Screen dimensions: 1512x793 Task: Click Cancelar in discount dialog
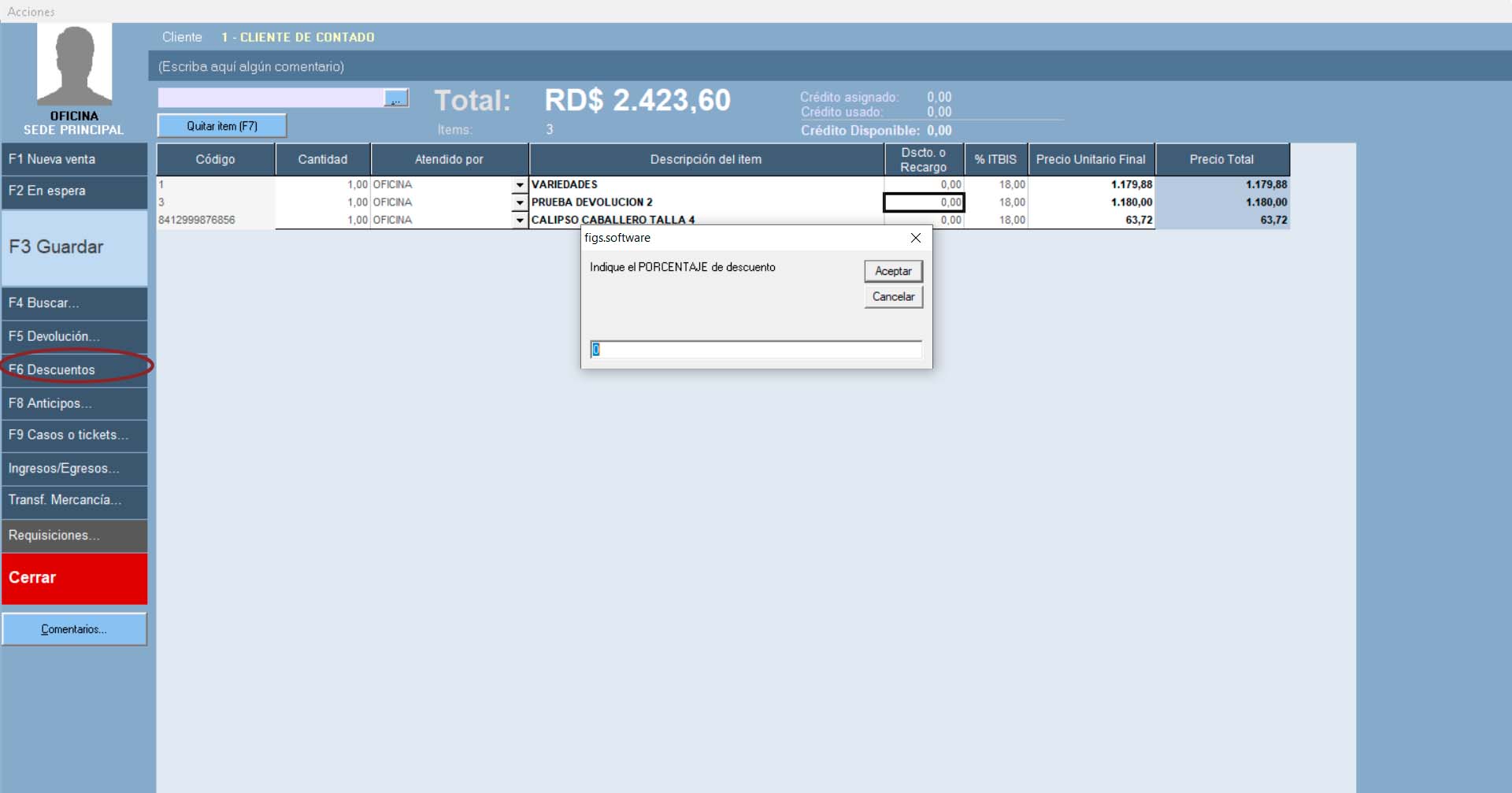click(x=893, y=297)
